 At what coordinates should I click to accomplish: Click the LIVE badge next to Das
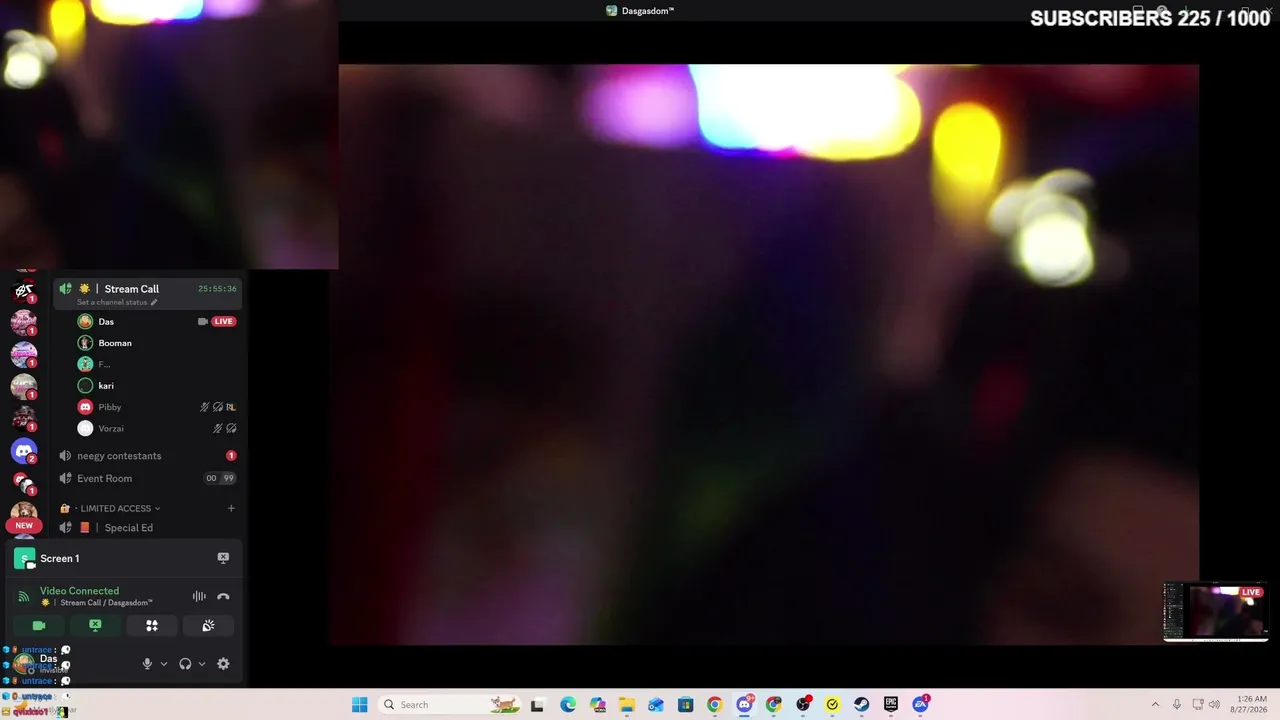point(223,322)
